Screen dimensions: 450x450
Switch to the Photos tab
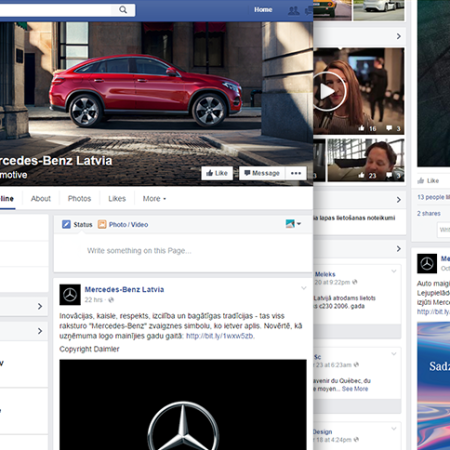[79, 199]
